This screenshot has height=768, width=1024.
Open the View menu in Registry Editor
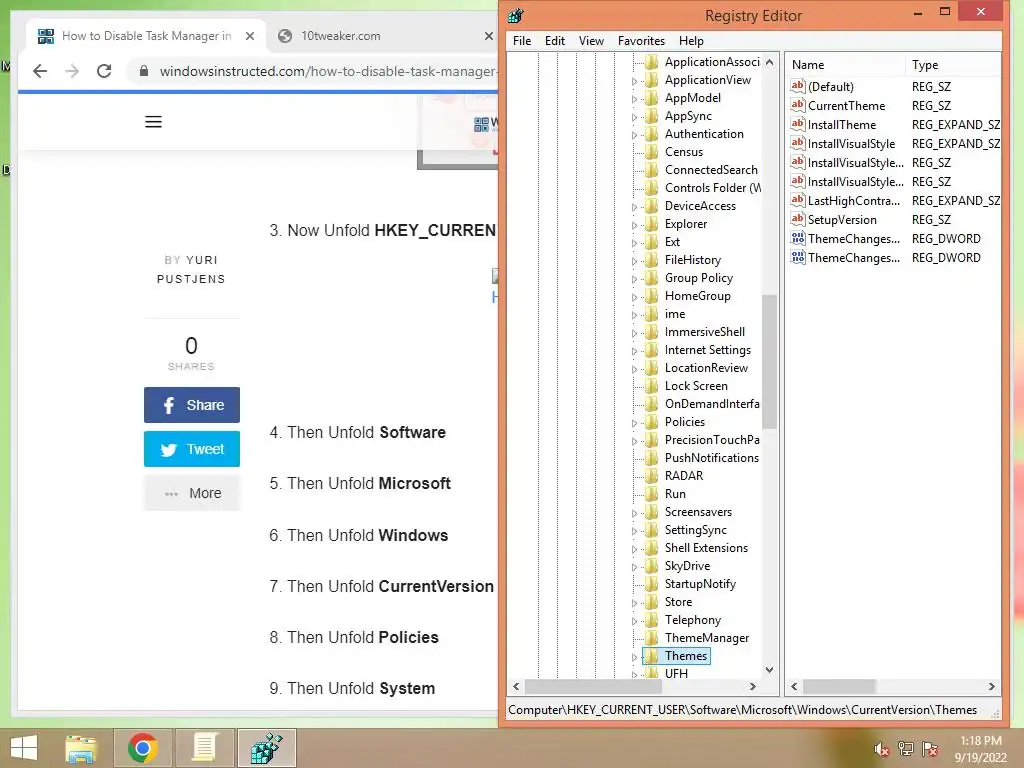pos(591,40)
